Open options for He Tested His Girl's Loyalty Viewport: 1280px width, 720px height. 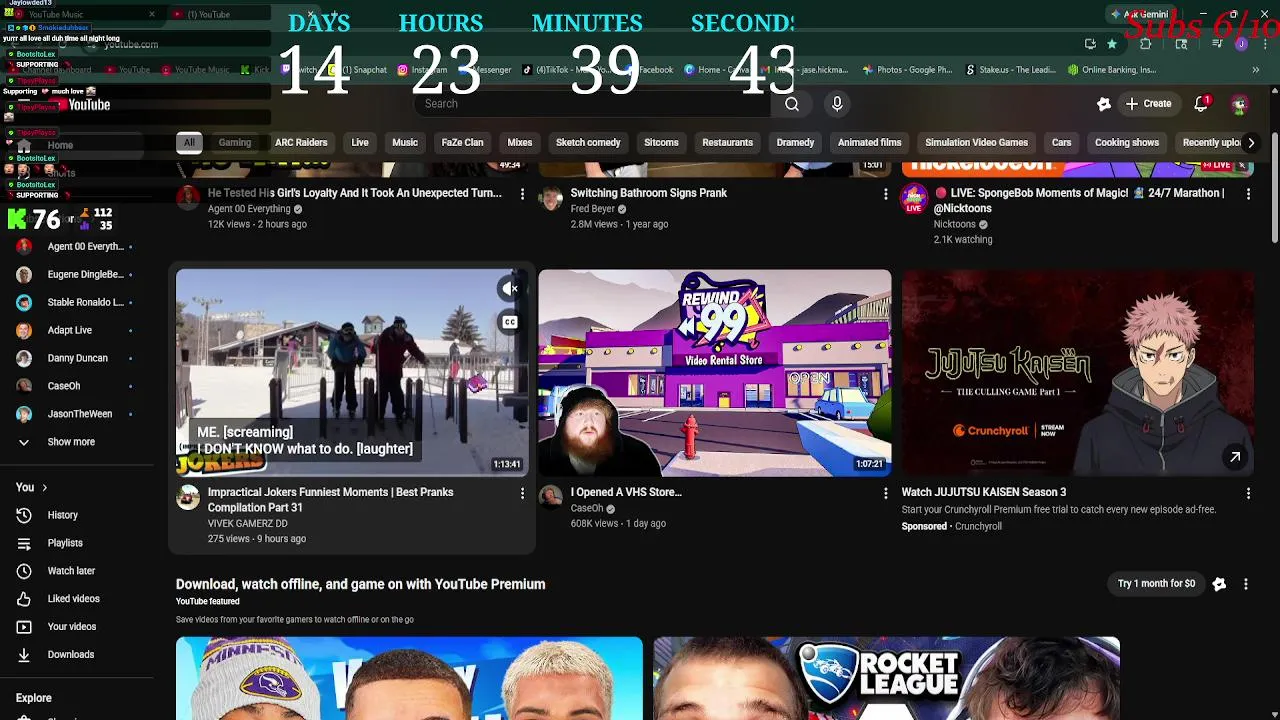pos(522,194)
